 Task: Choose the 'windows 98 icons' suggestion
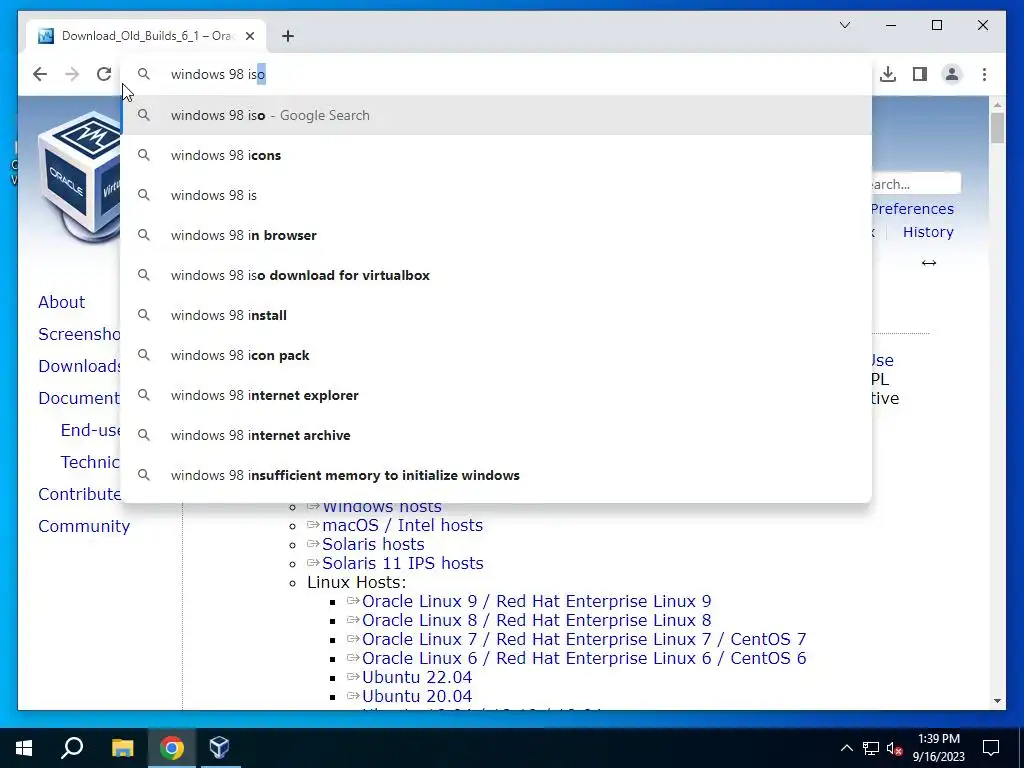(x=496, y=155)
